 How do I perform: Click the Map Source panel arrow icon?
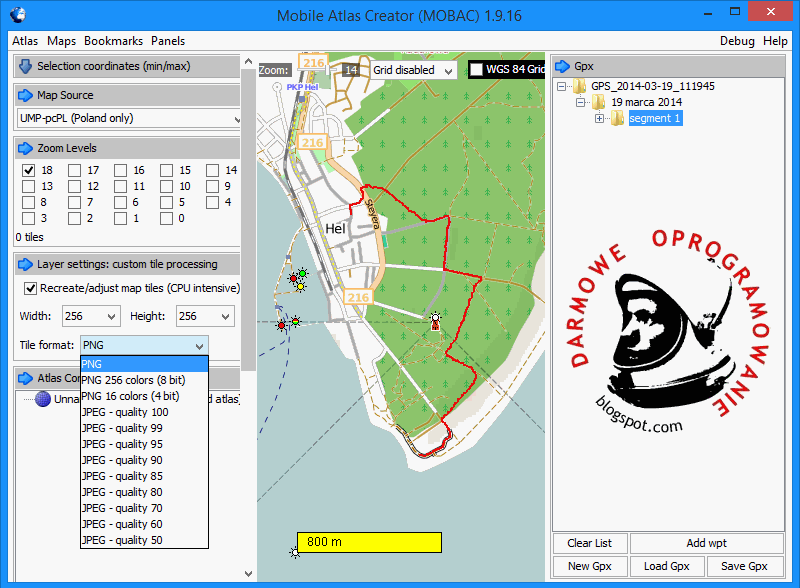[25, 95]
